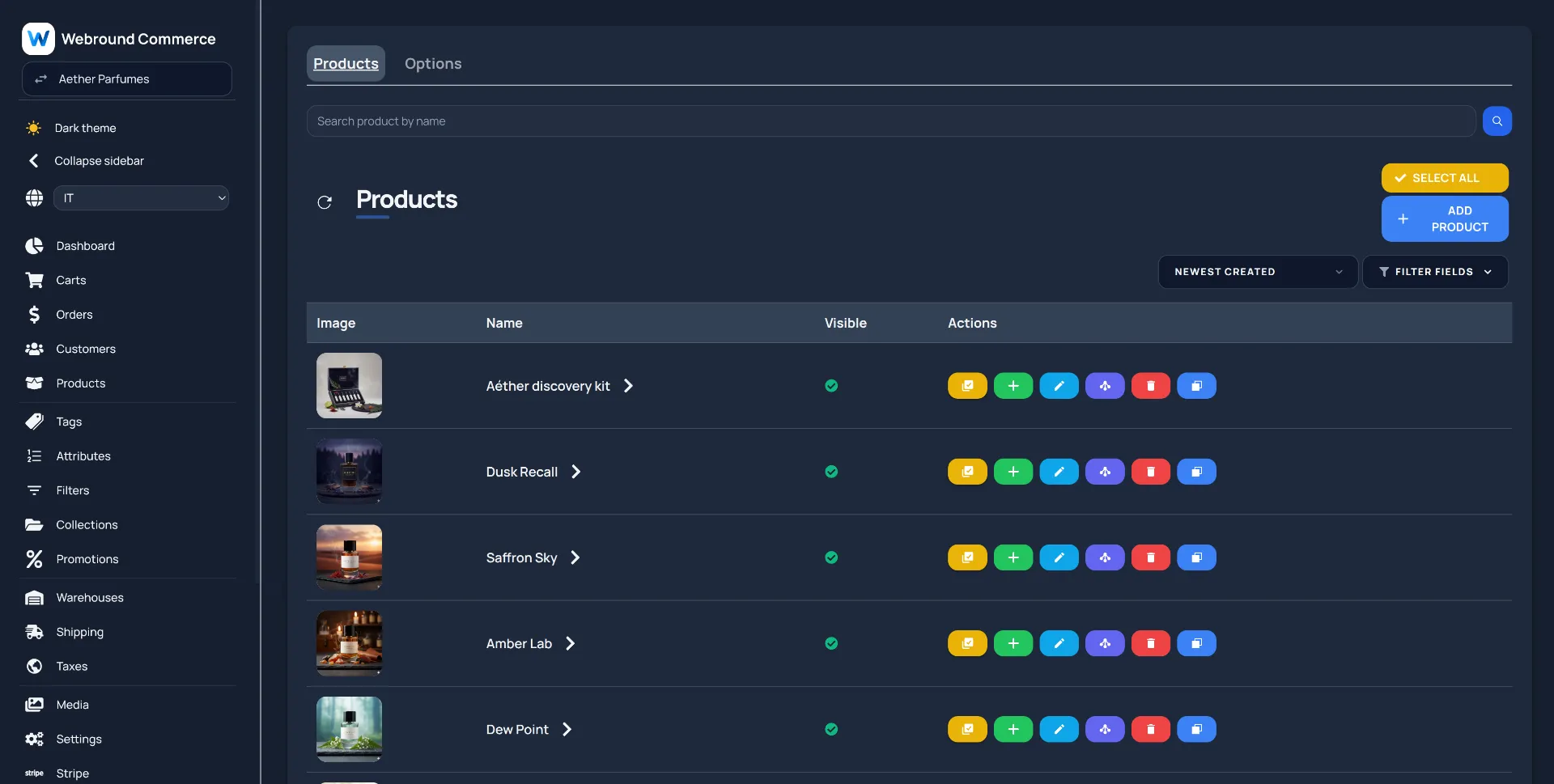Go to Orders in the sidebar
The width and height of the screenshot is (1554, 784).
click(74, 315)
